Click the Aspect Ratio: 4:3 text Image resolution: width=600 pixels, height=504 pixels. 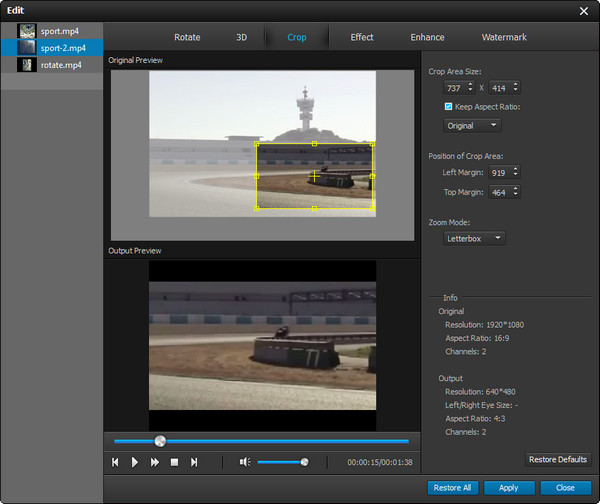pyautogui.click(x=475, y=418)
